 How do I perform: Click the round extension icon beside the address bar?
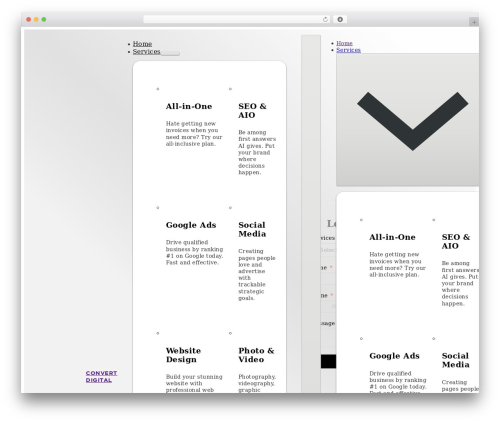pos(340,20)
